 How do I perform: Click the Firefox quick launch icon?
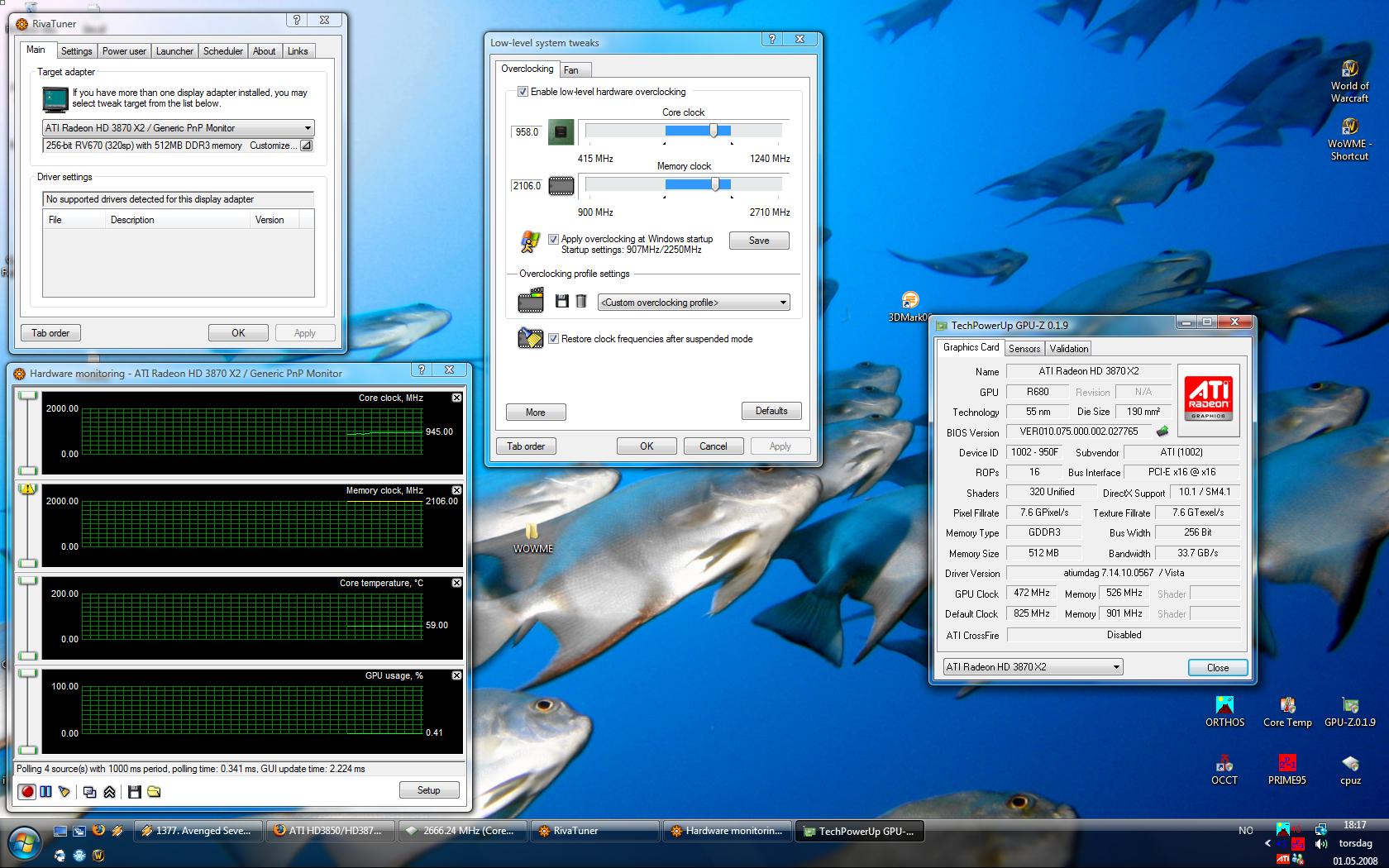click(x=98, y=830)
